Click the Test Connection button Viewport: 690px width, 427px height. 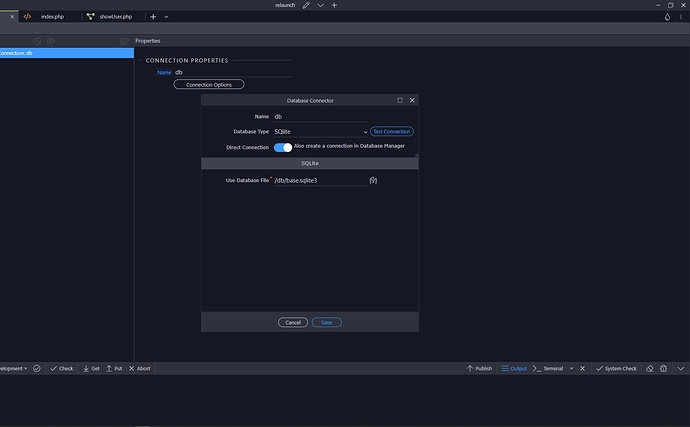(x=392, y=132)
